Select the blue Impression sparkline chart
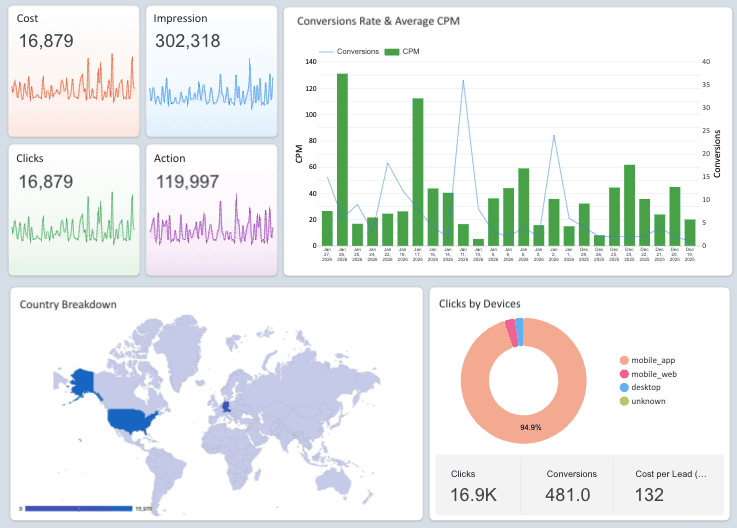This screenshot has width=737, height=528. click(211, 84)
